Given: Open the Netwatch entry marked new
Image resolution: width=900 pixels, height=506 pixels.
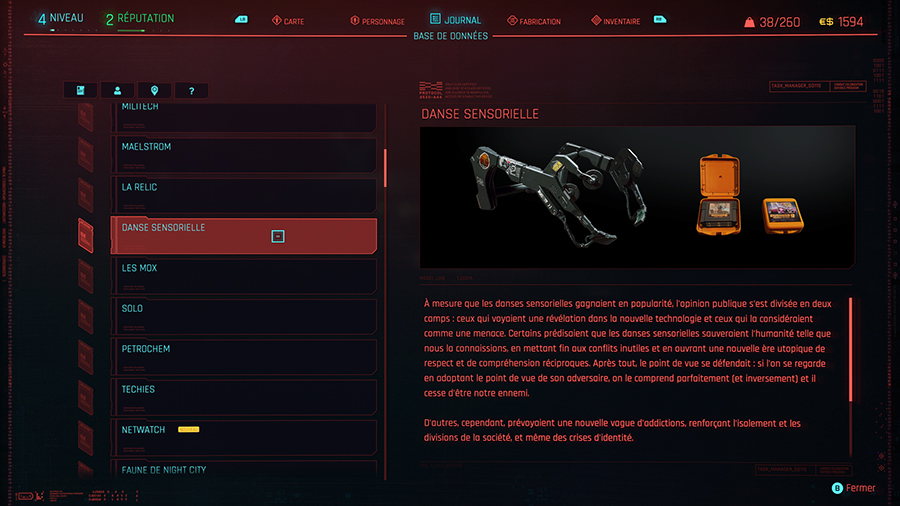Looking at the screenshot, I should coord(244,438).
